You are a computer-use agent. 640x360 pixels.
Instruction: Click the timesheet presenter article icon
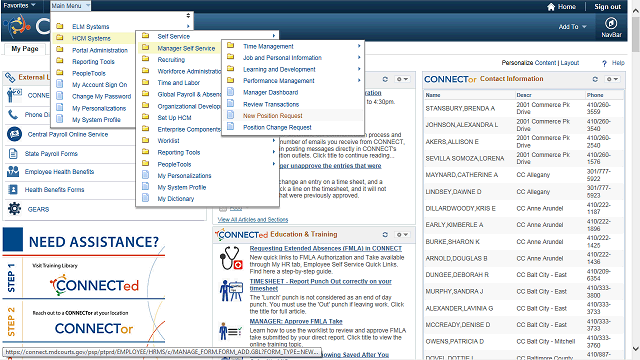click(231, 291)
